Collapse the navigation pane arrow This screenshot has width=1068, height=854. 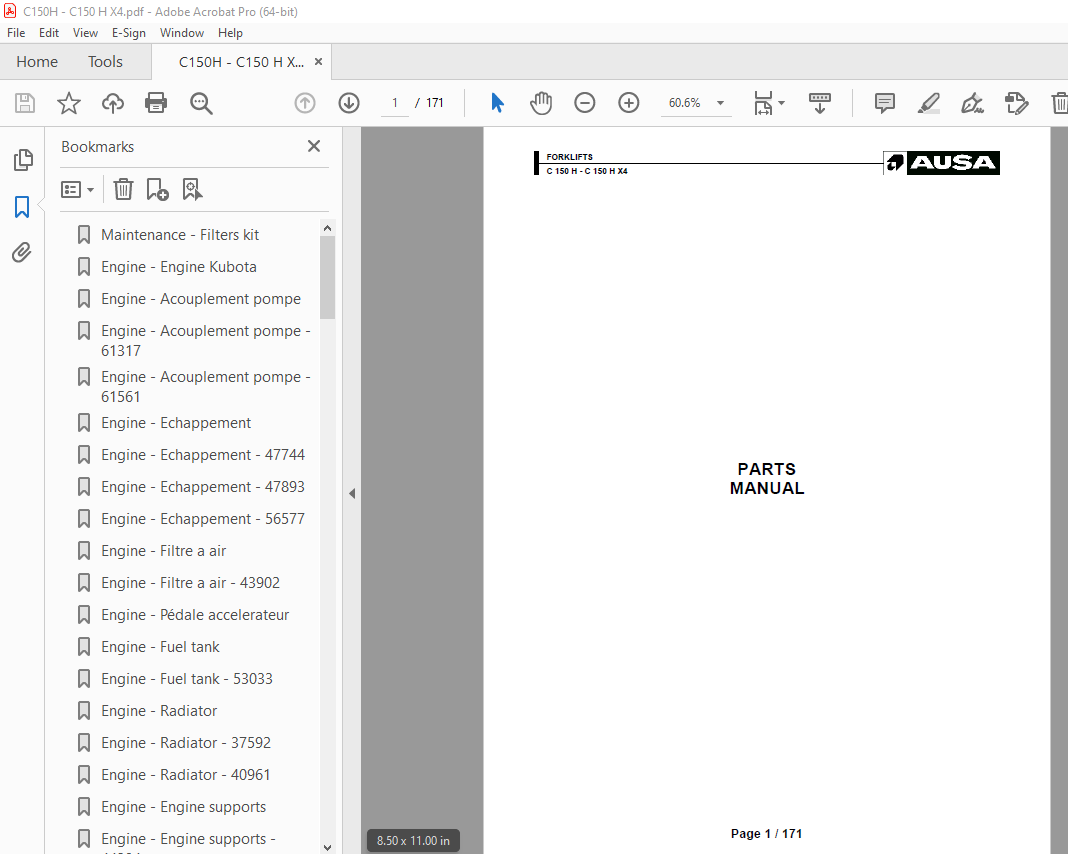point(352,493)
